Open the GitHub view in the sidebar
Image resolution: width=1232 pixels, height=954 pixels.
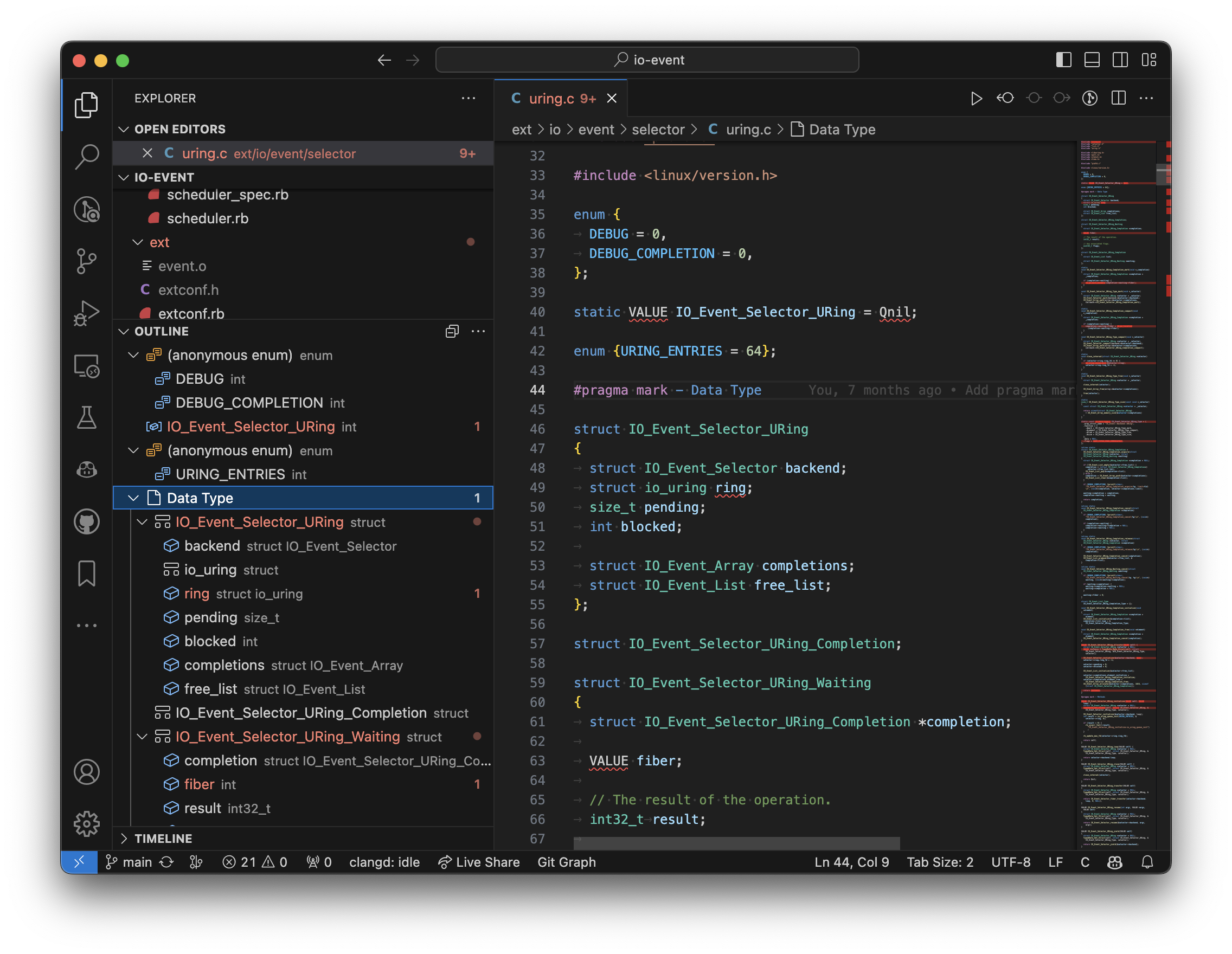pos(87,521)
